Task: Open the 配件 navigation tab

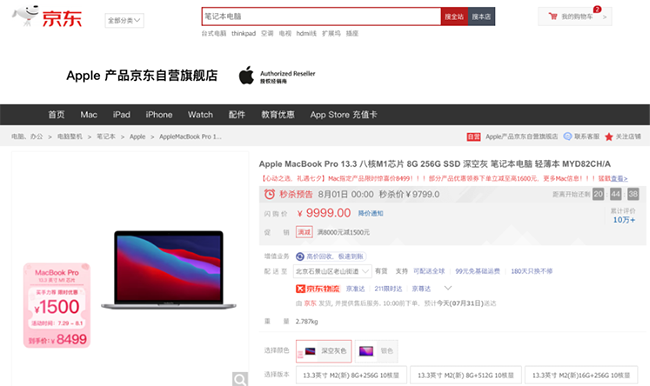Action: (237, 114)
